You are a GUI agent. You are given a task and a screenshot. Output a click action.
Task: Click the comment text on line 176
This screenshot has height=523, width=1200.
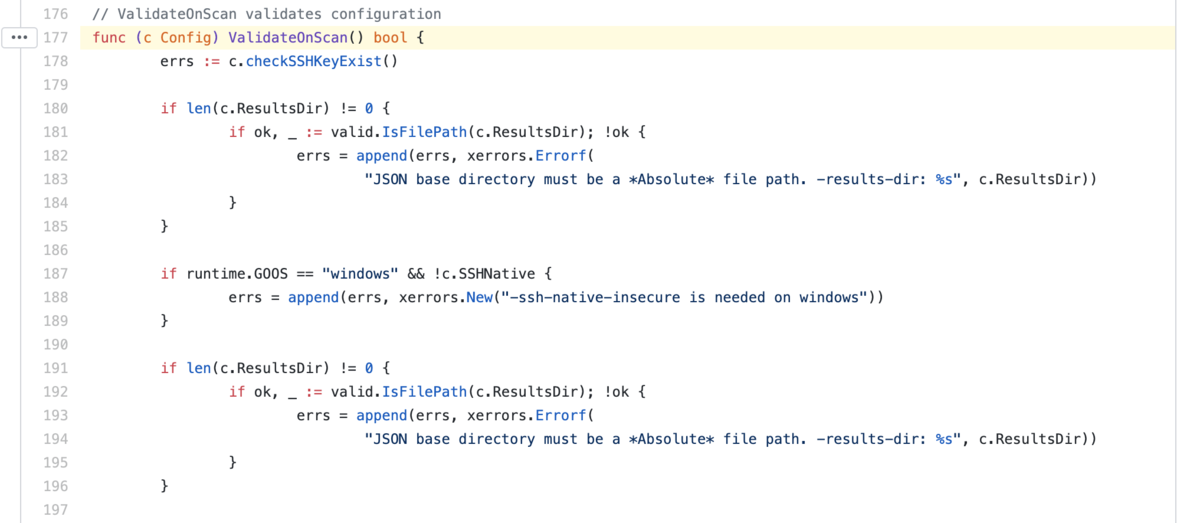266,14
